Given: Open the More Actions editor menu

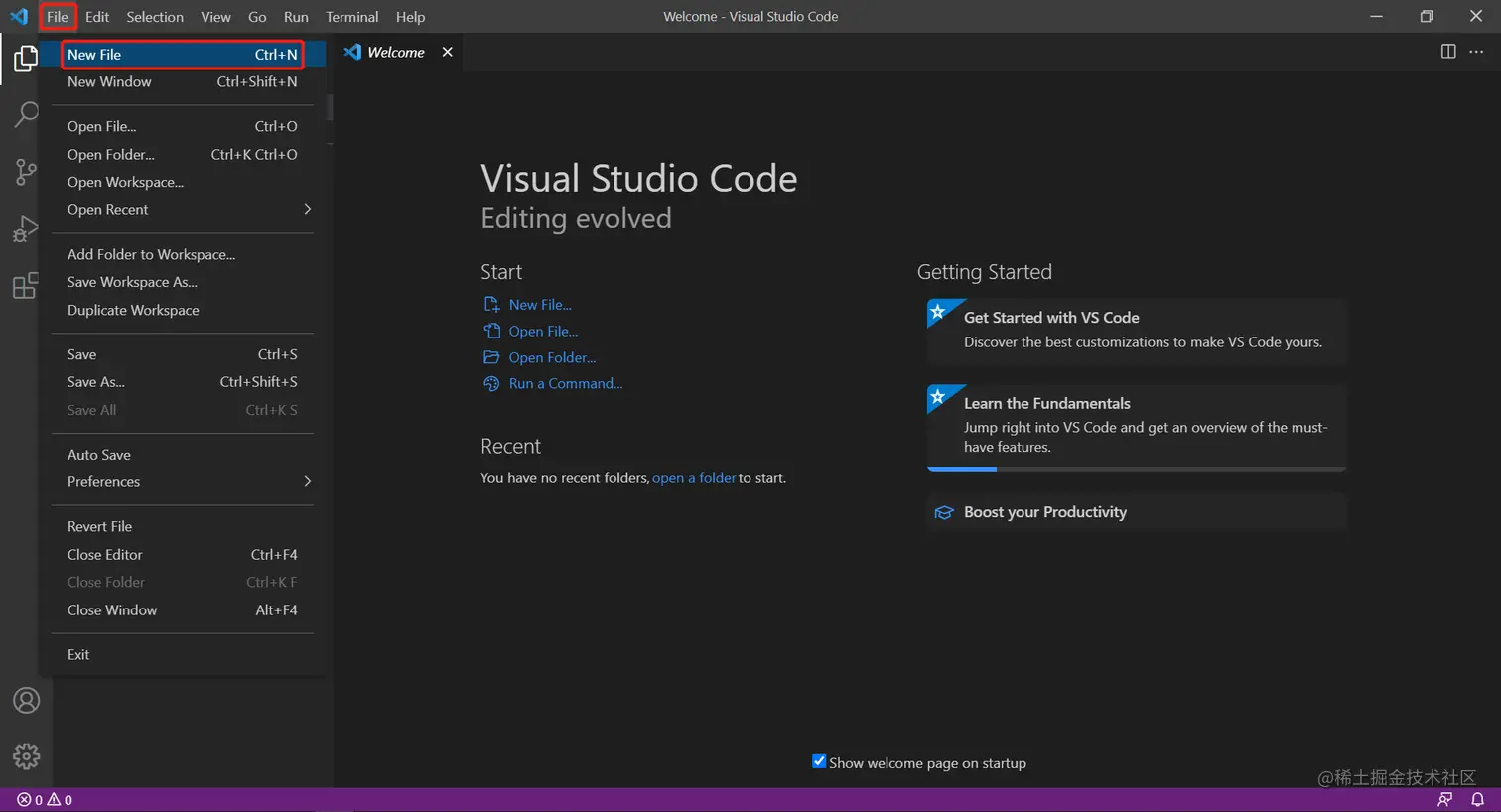Looking at the screenshot, I should tap(1477, 52).
